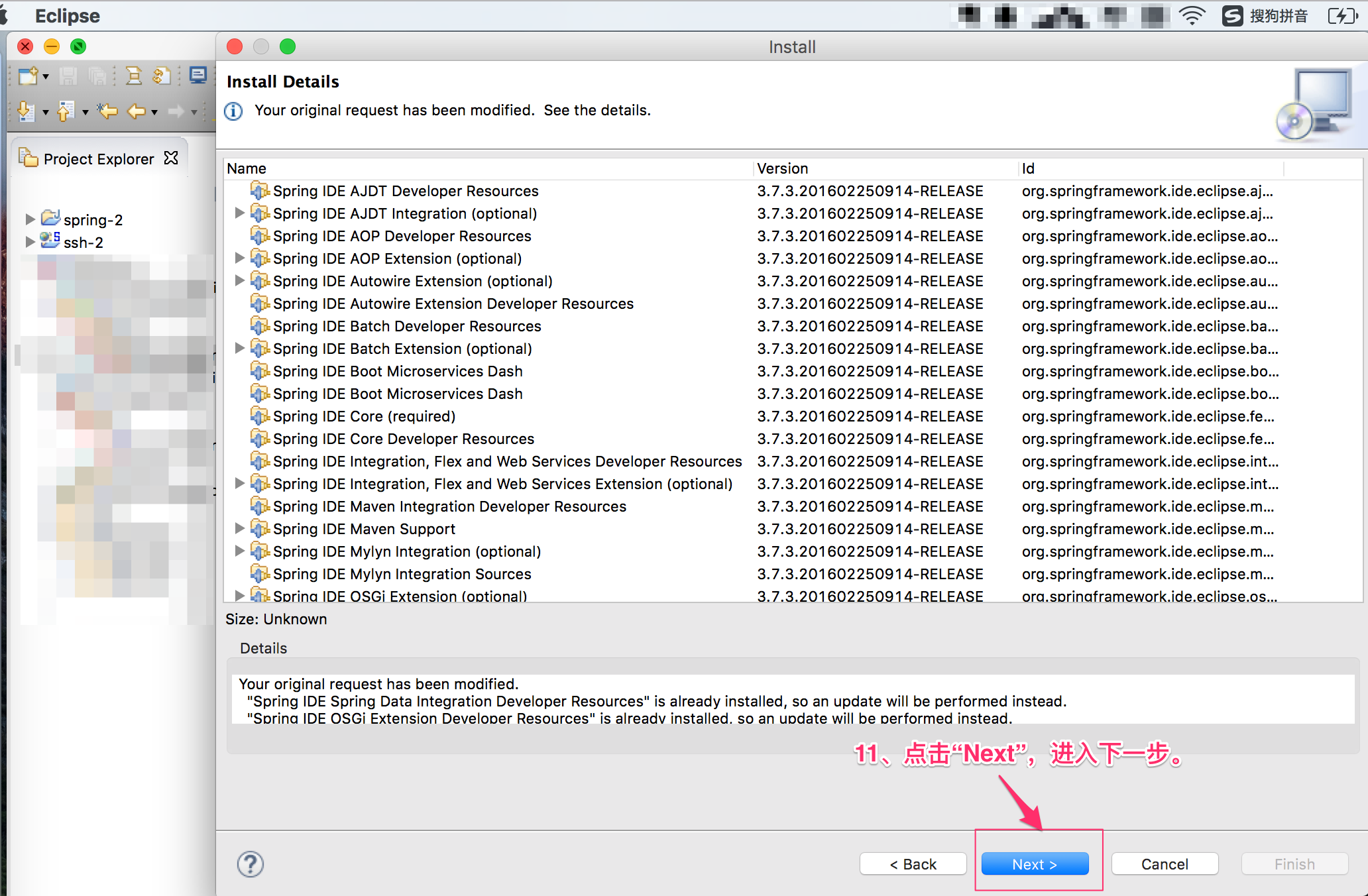Image resolution: width=1368 pixels, height=896 pixels.
Task: Click feature icon of AOP Developer Resources
Action: [260, 235]
